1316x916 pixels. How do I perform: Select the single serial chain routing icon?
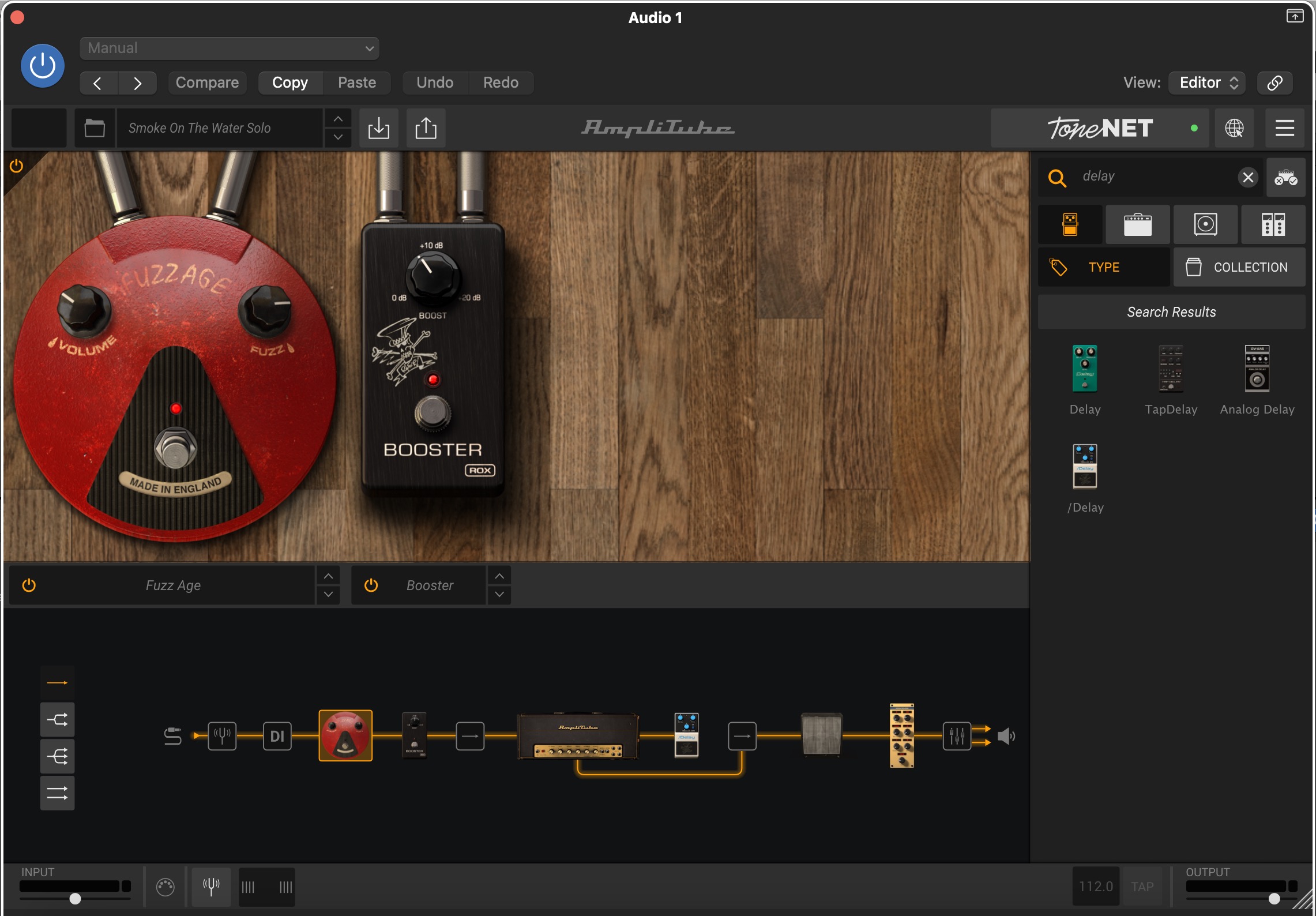click(x=57, y=683)
